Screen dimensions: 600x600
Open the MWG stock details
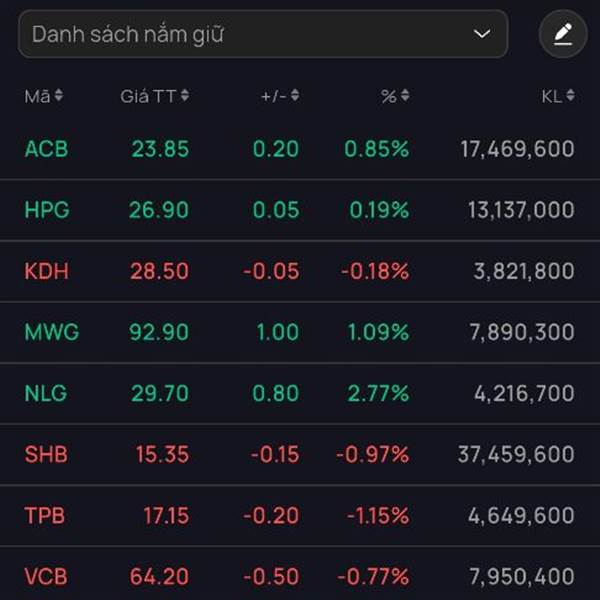click(52, 332)
